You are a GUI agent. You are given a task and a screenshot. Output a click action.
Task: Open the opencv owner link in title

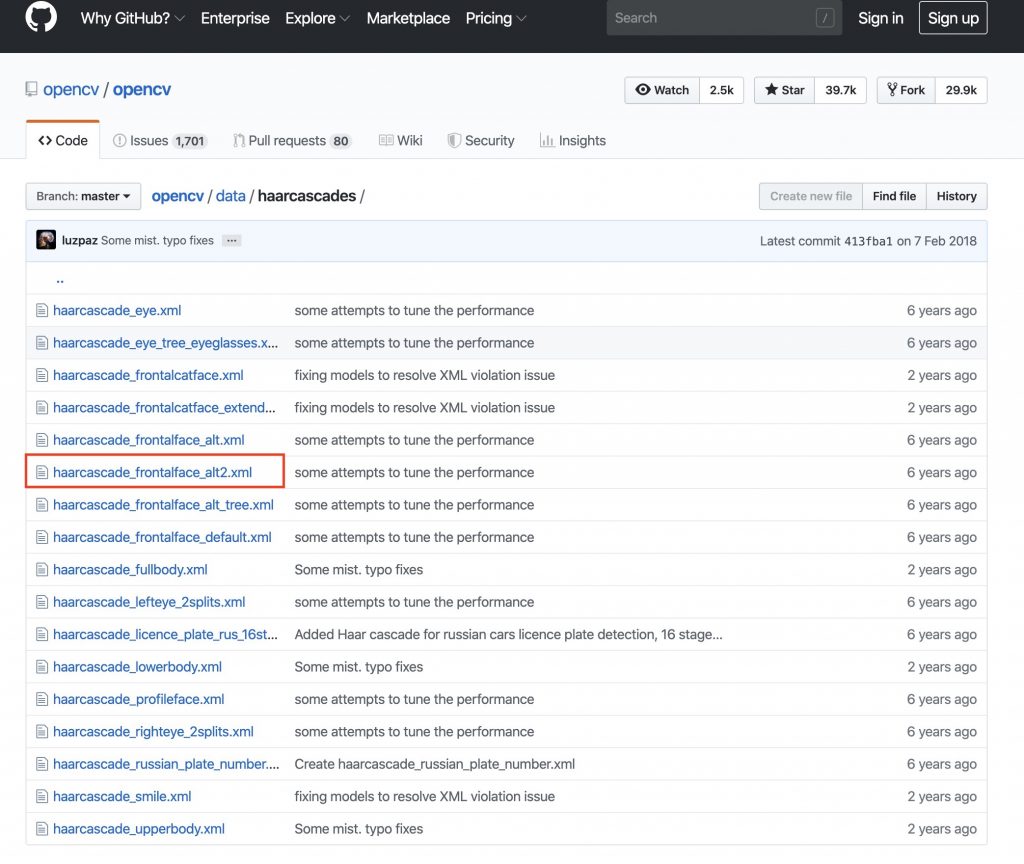coord(71,89)
